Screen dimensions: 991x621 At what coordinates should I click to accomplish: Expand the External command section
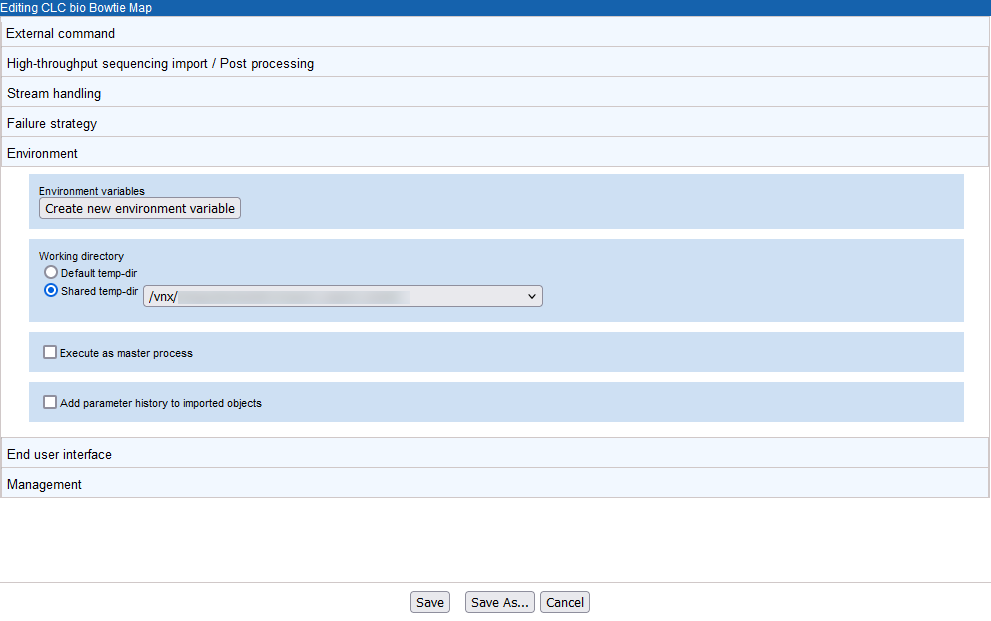tap(61, 33)
